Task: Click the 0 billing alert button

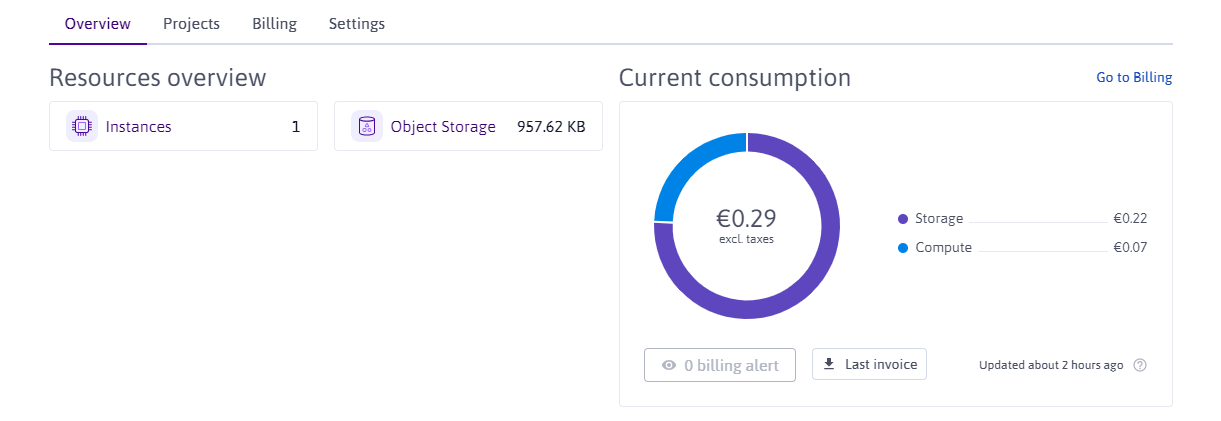Action: [720, 365]
